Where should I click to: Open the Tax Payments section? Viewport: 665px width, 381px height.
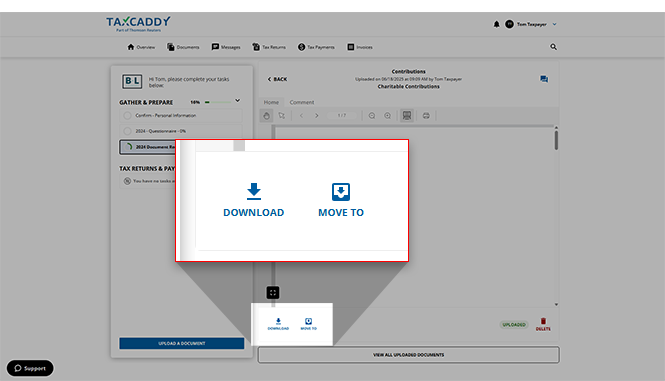(316, 47)
